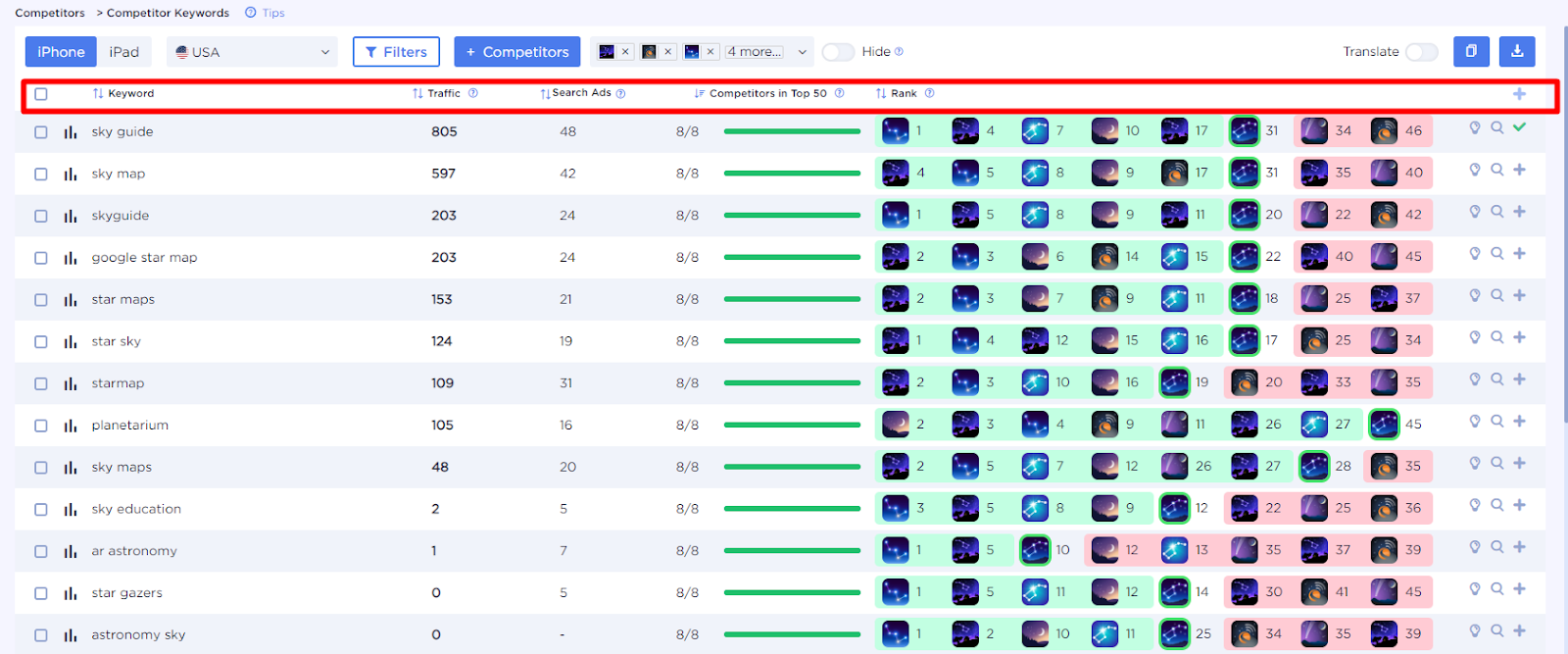Toggle the Translate switch
The width and height of the screenshot is (1568, 654).
pyautogui.click(x=1421, y=52)
